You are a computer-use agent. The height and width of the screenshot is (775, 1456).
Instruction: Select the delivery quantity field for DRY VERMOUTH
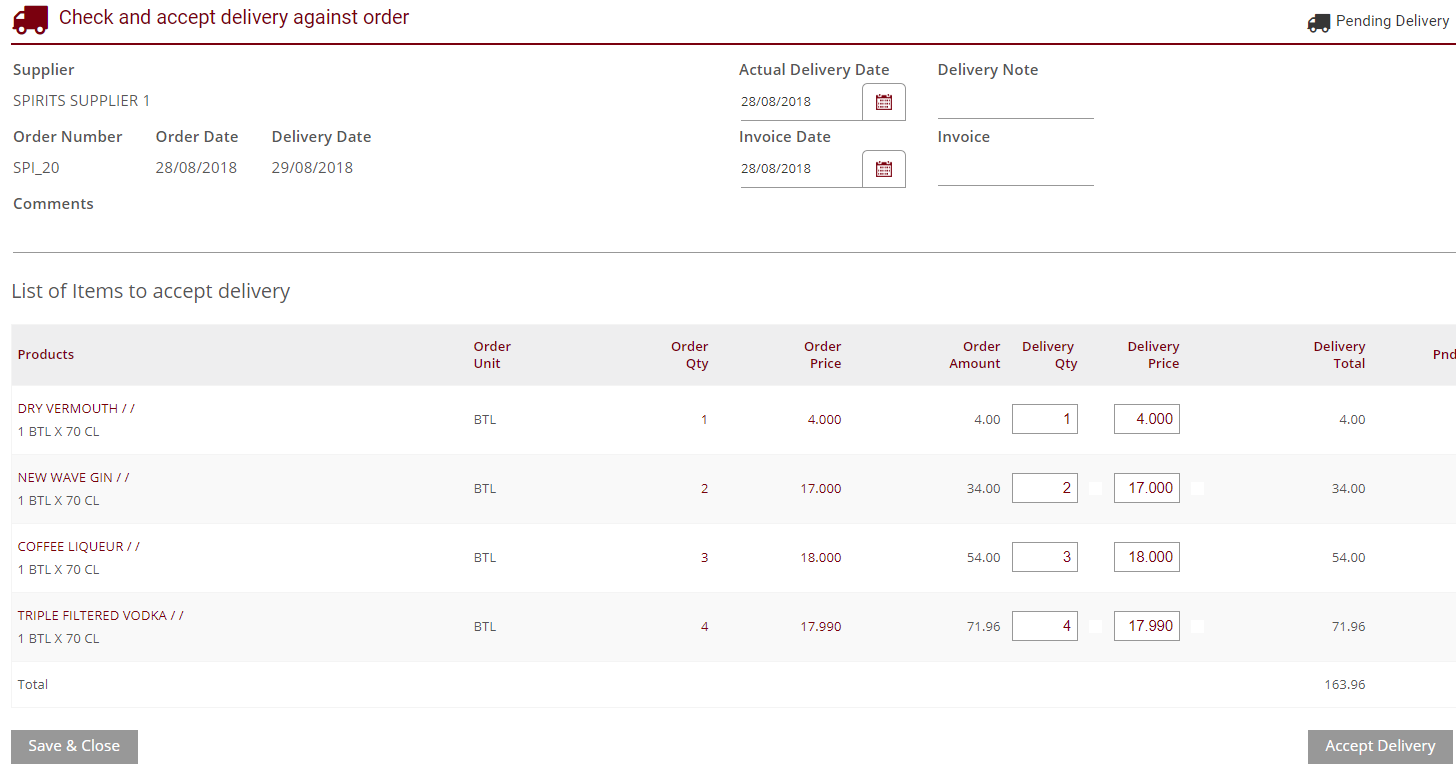[1044, 419]
